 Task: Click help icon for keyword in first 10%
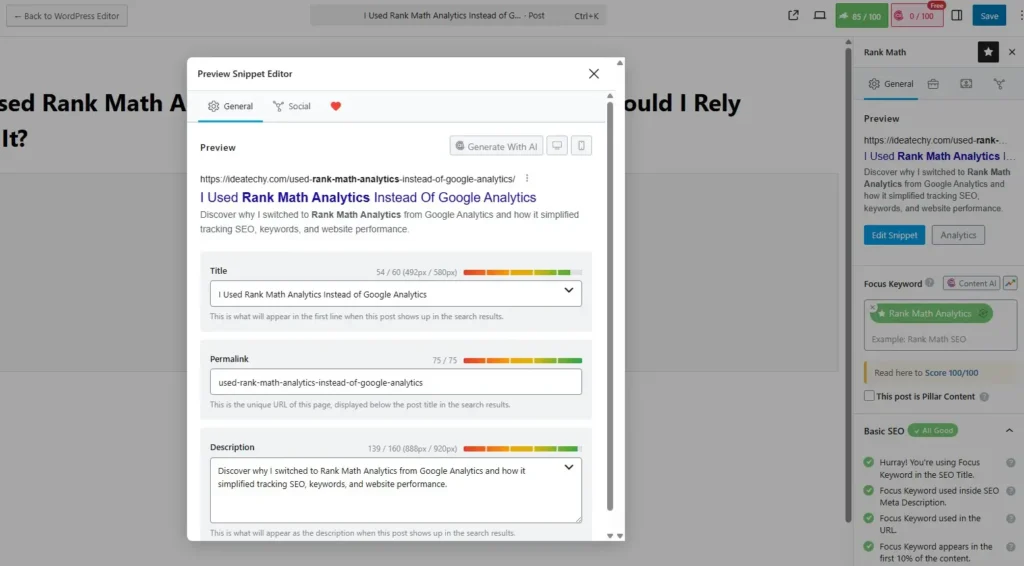tap(1010, 547)
